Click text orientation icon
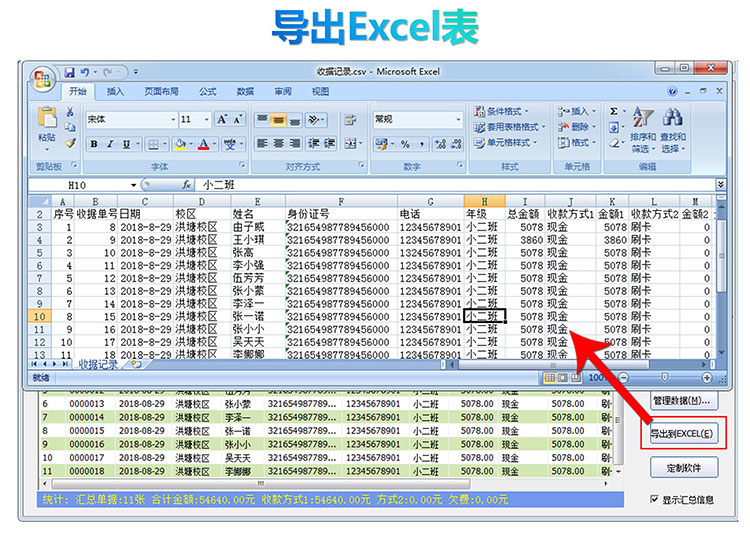 point(315,120)
